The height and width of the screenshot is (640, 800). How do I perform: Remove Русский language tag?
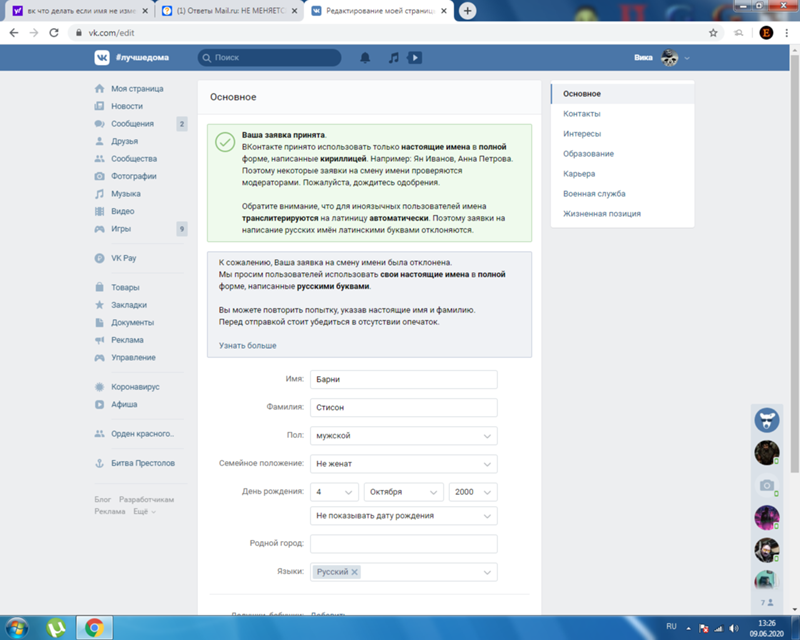[354, 572]
